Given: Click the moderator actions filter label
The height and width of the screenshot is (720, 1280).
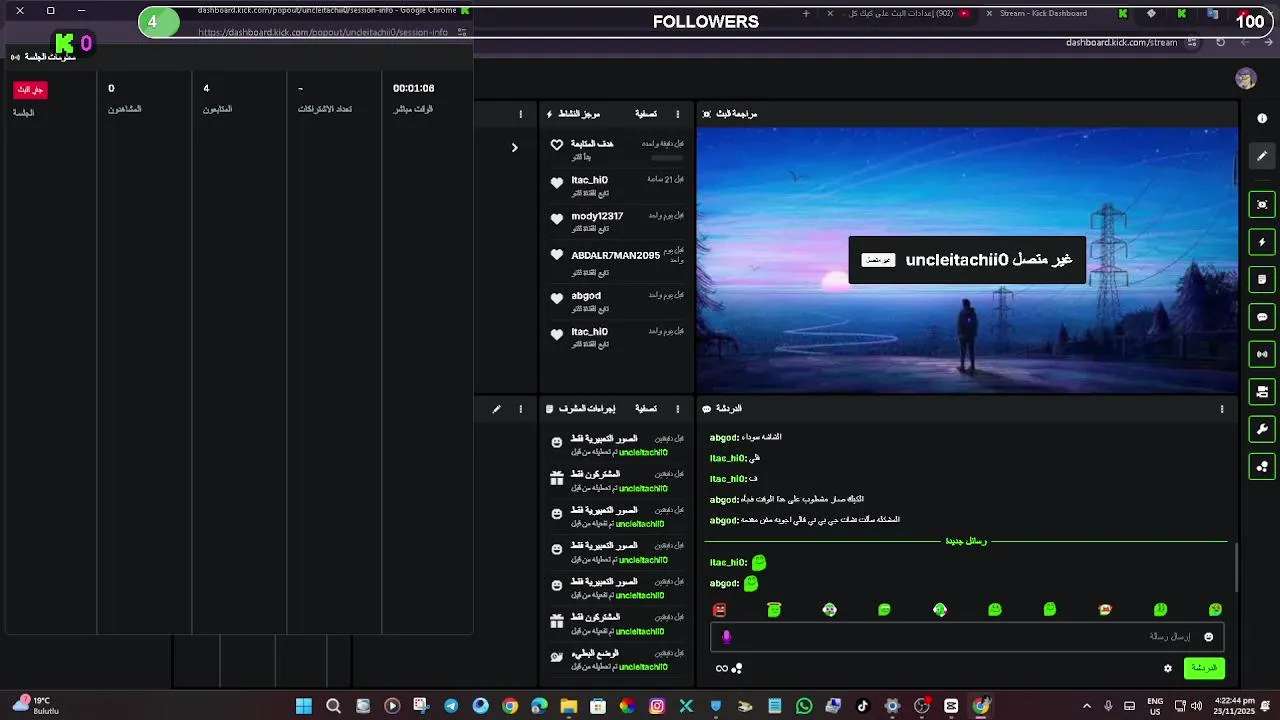Looking at the screenshot, I should point(646,409).
